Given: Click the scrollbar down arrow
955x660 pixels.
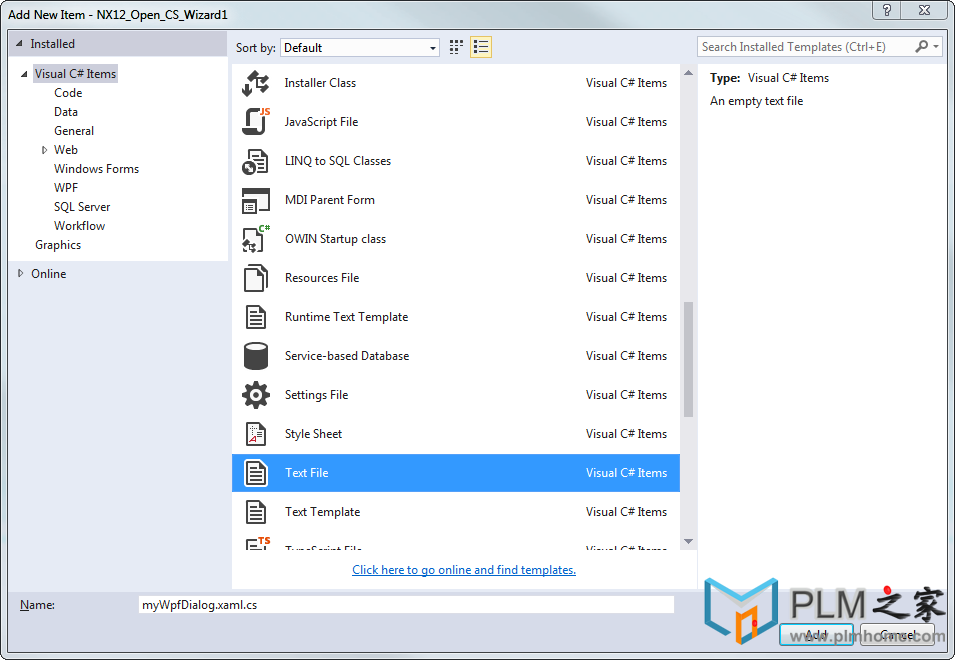Looking at the screenshot, I should 688,541.
